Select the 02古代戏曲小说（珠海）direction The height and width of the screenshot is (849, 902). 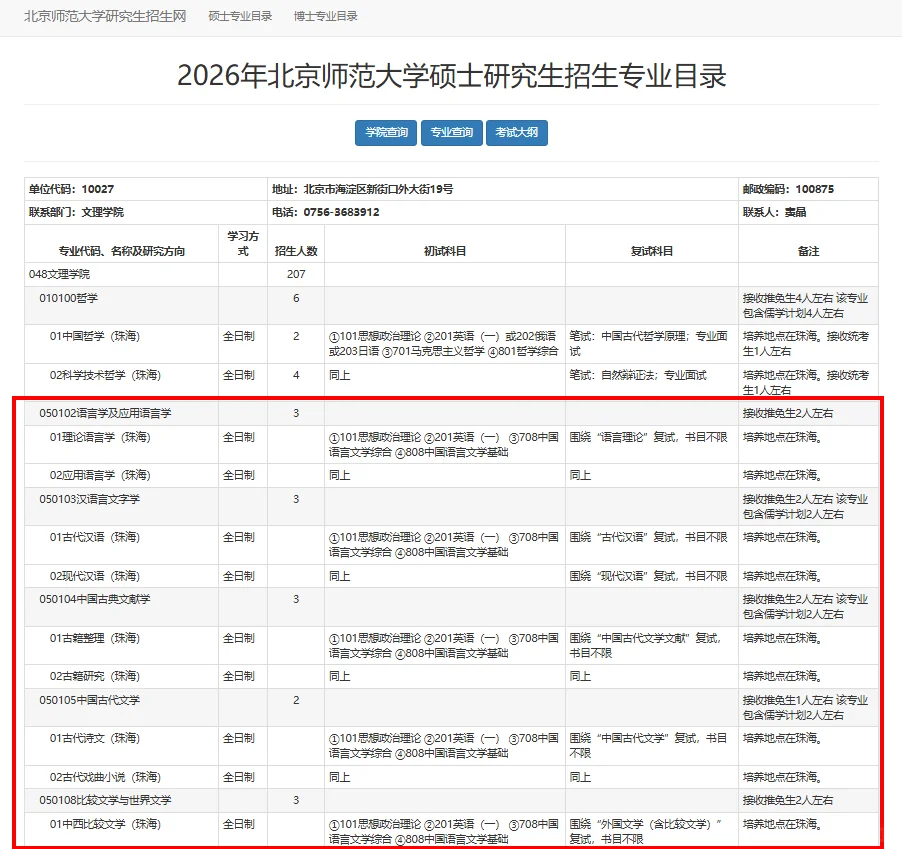pyautogui.click(x=105, y=778)
